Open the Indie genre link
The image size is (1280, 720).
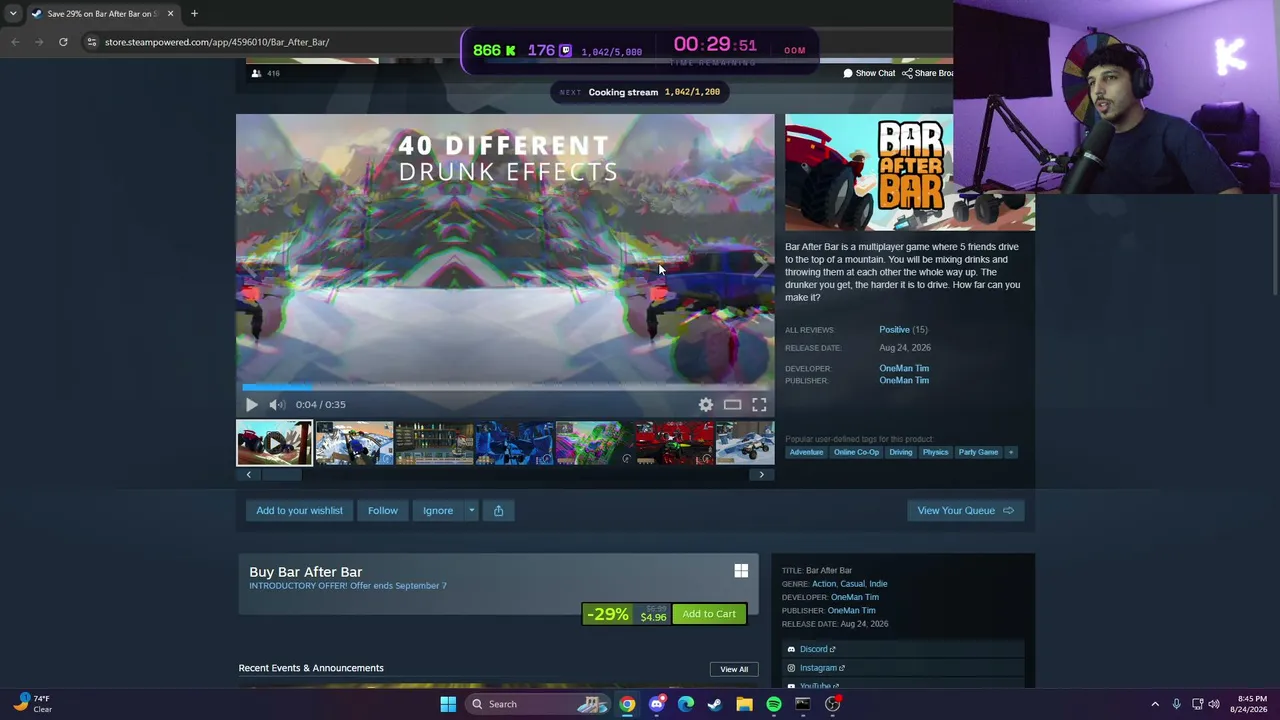pos(878,584)
